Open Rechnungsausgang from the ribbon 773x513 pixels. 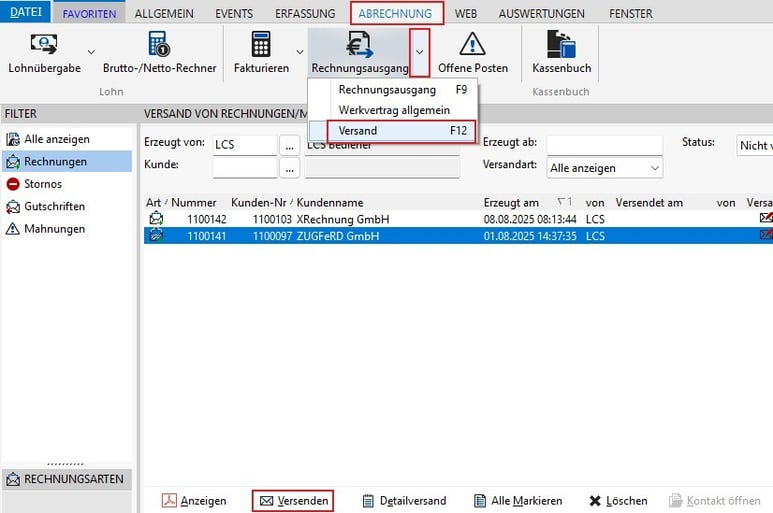(x=359, y=53)
